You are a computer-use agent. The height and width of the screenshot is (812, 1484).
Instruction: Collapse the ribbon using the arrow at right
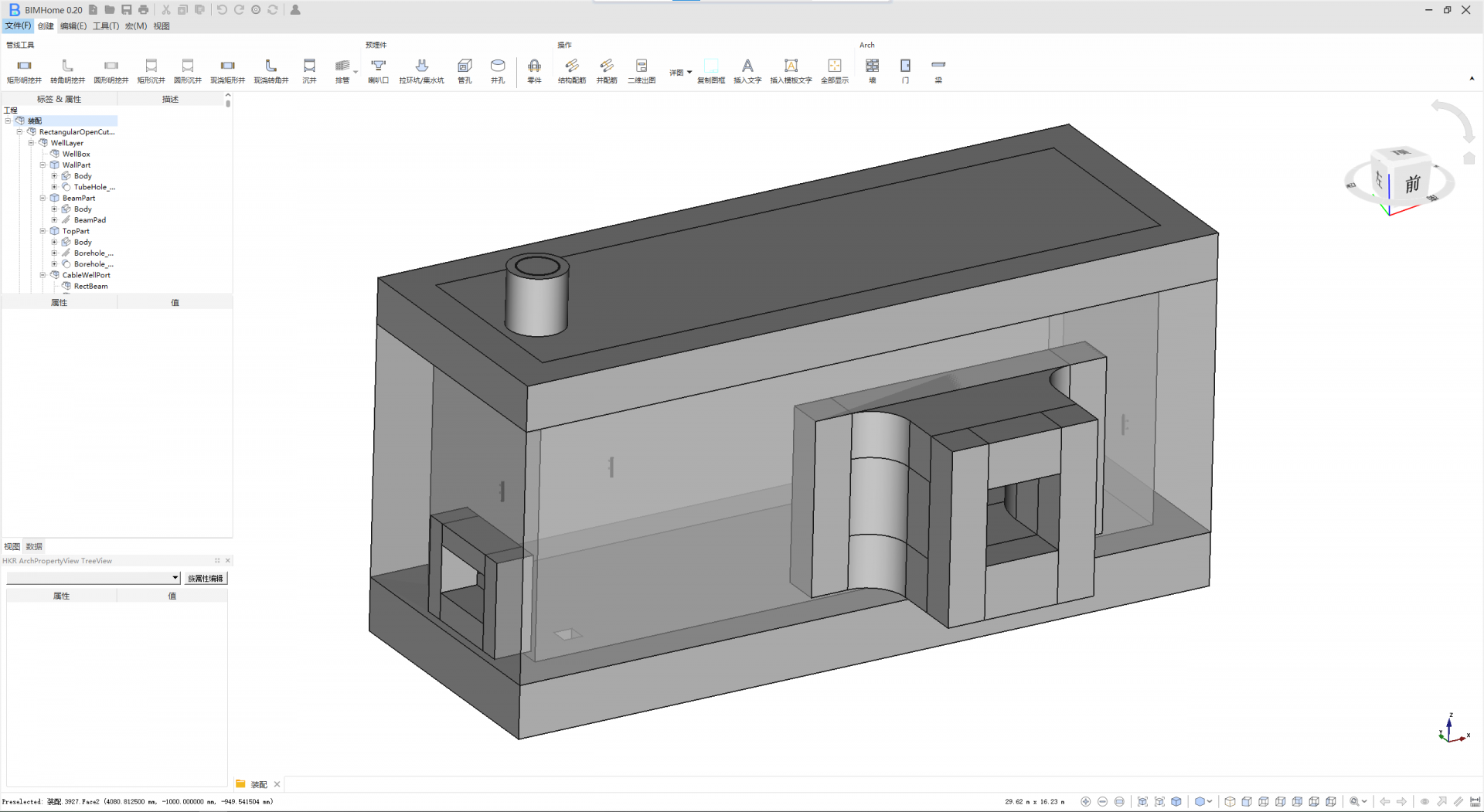1472,79
